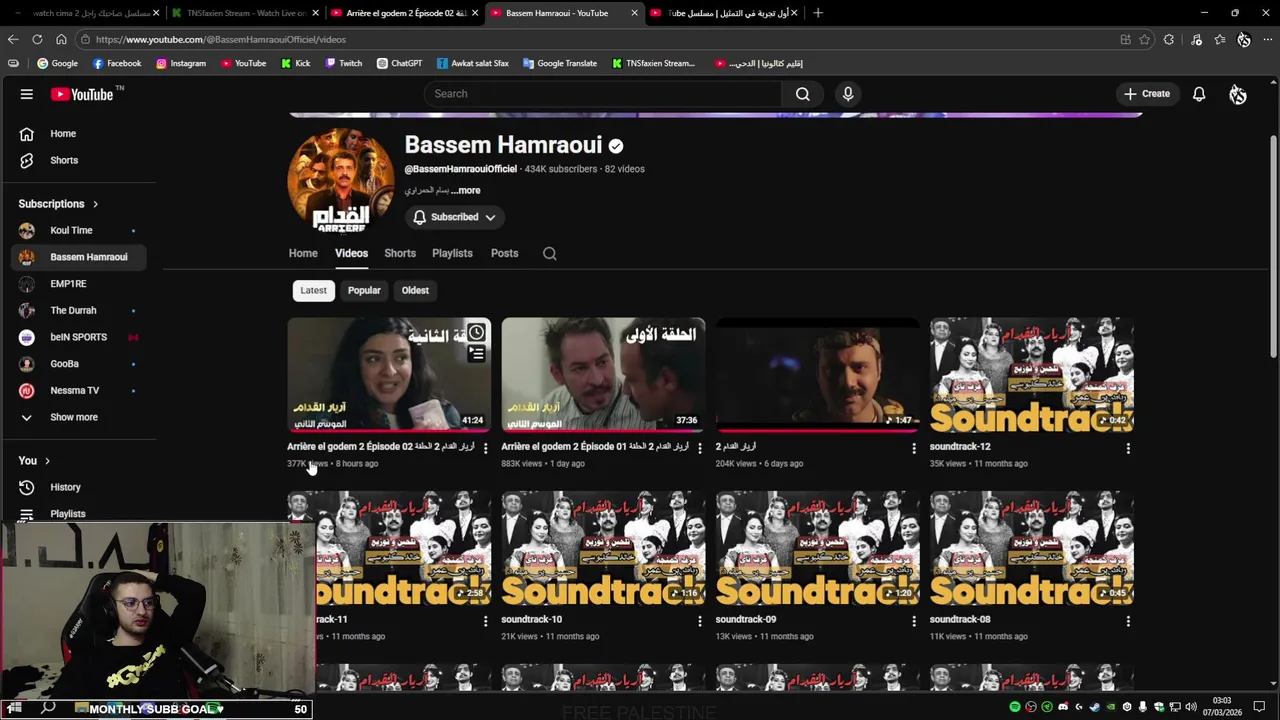
Task: Open the YouTube guide hamburger menu
Action: 27,94
